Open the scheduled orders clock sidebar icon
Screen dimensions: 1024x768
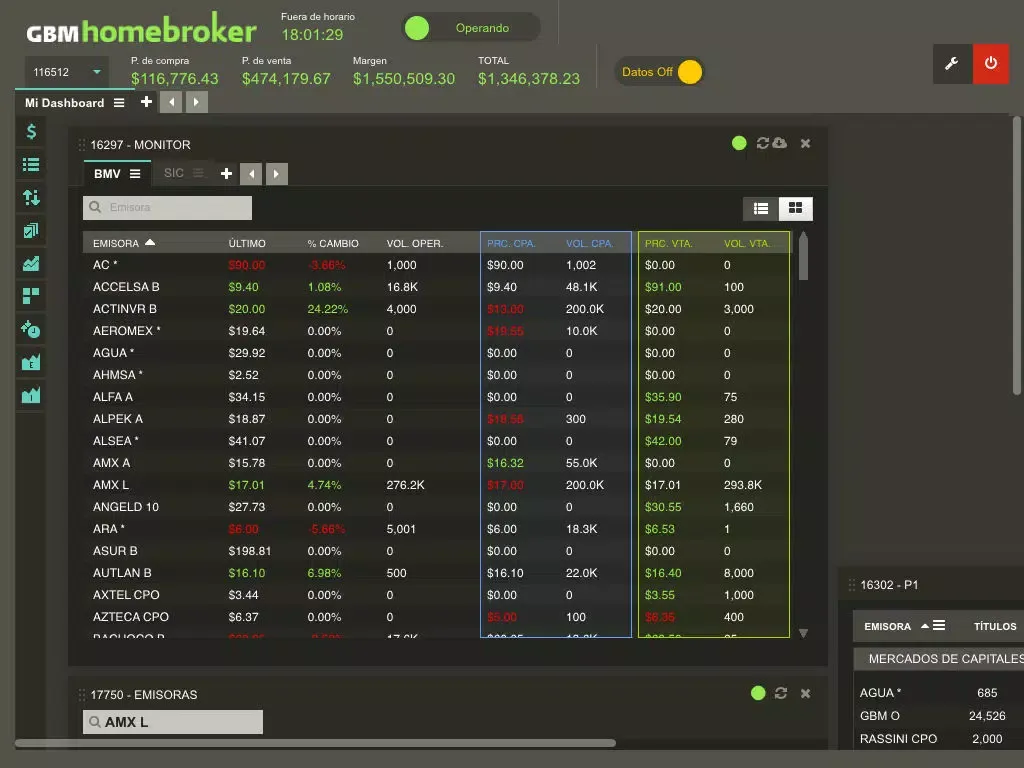31,329
